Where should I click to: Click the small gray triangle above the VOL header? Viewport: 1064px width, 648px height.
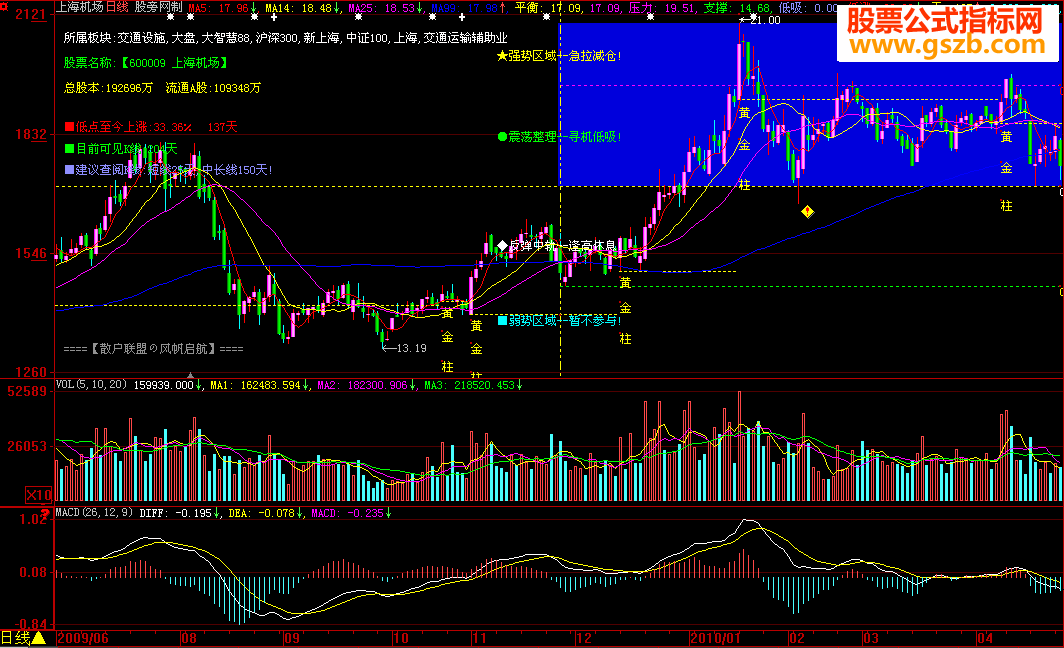191,375
